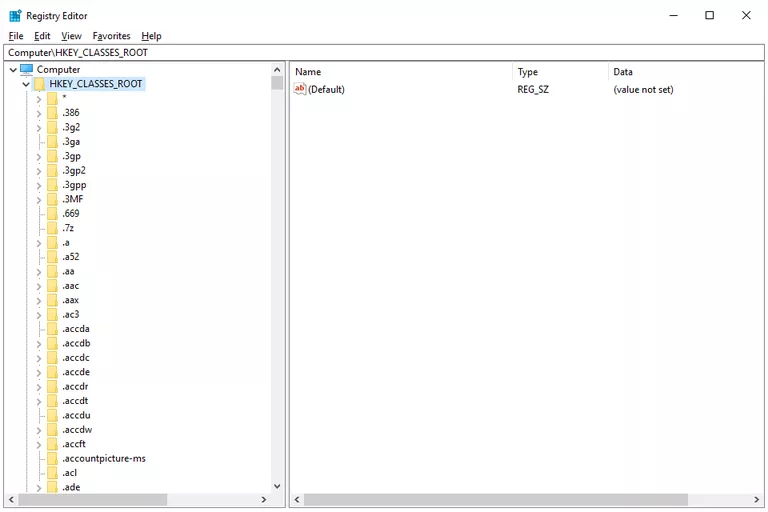Click the folder icon of .accdr
768x512 pixels.
(x=52, y=387)
